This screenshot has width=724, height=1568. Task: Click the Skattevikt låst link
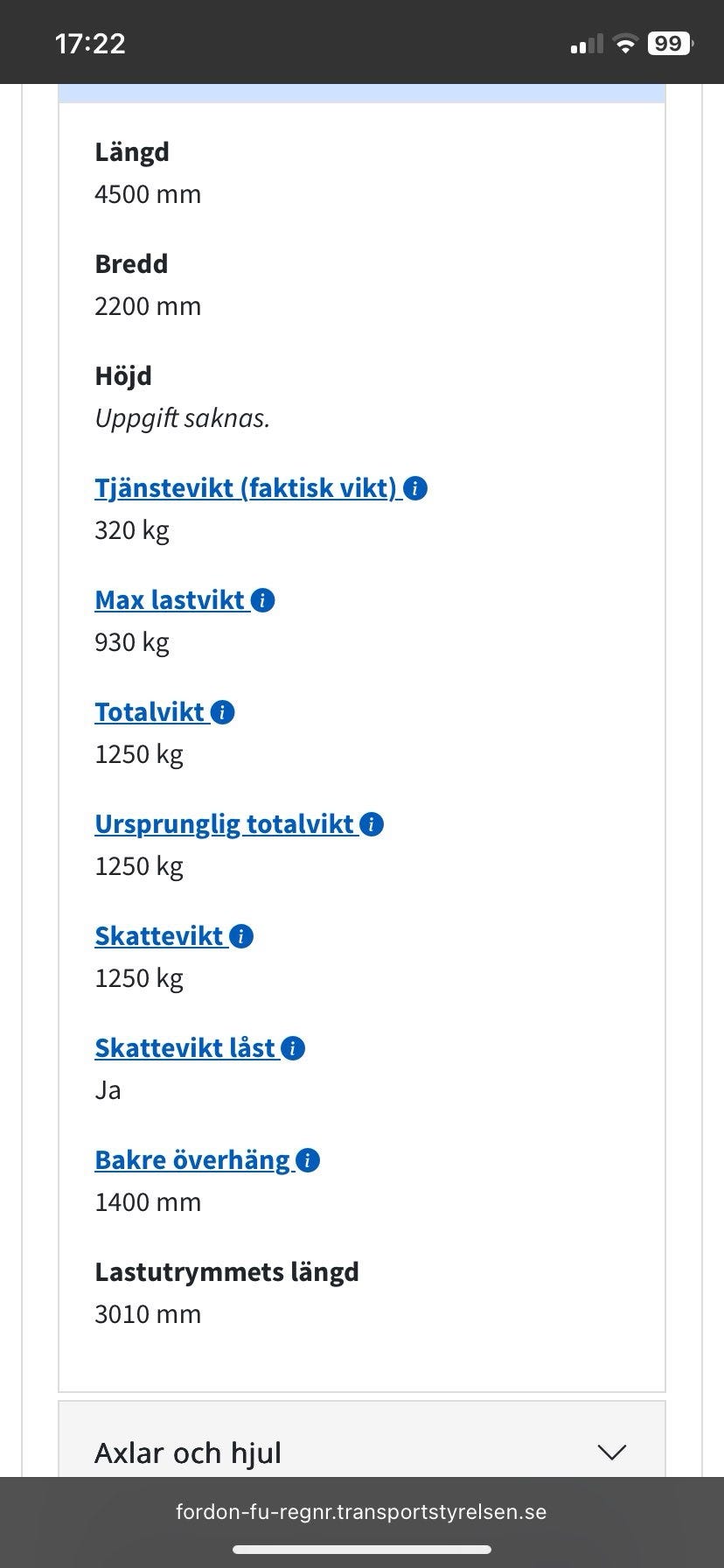tap(185, 1048)
